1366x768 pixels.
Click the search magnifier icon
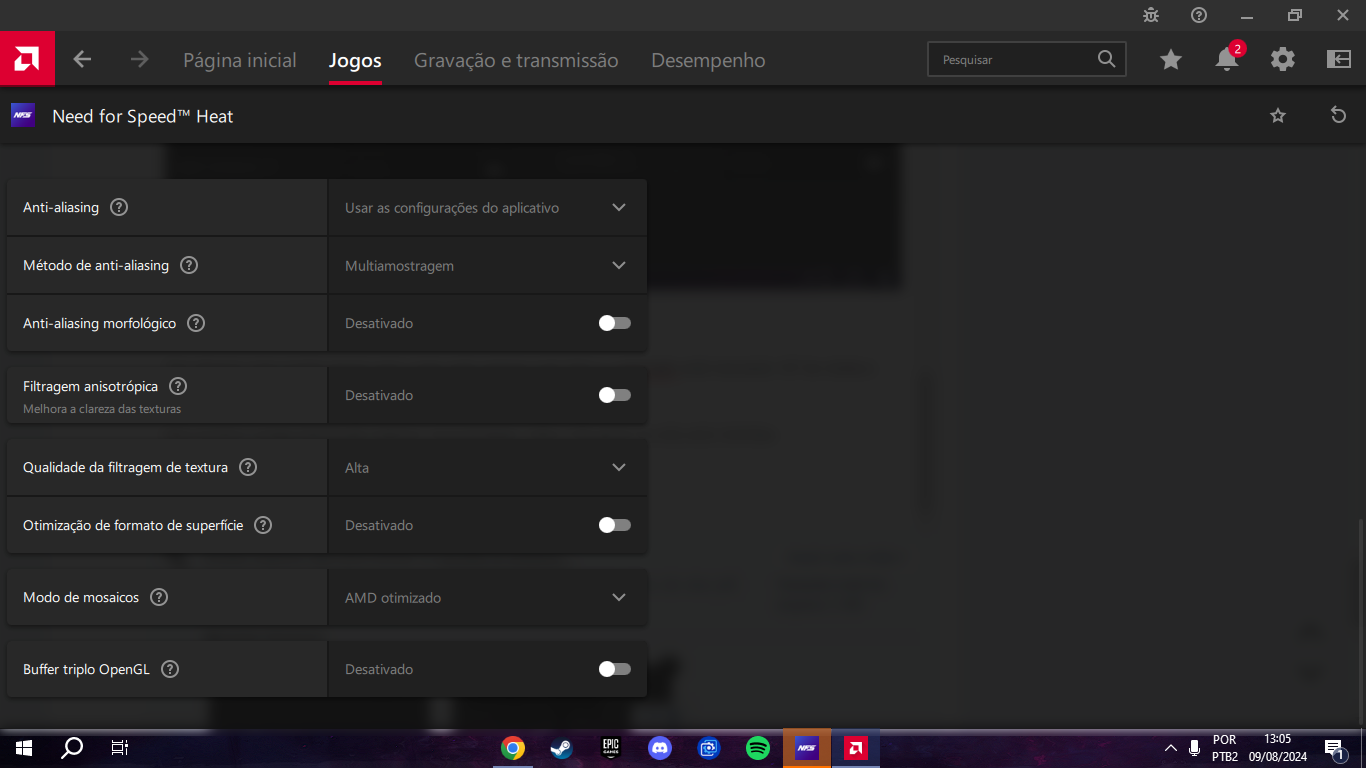coord(1106,59)
